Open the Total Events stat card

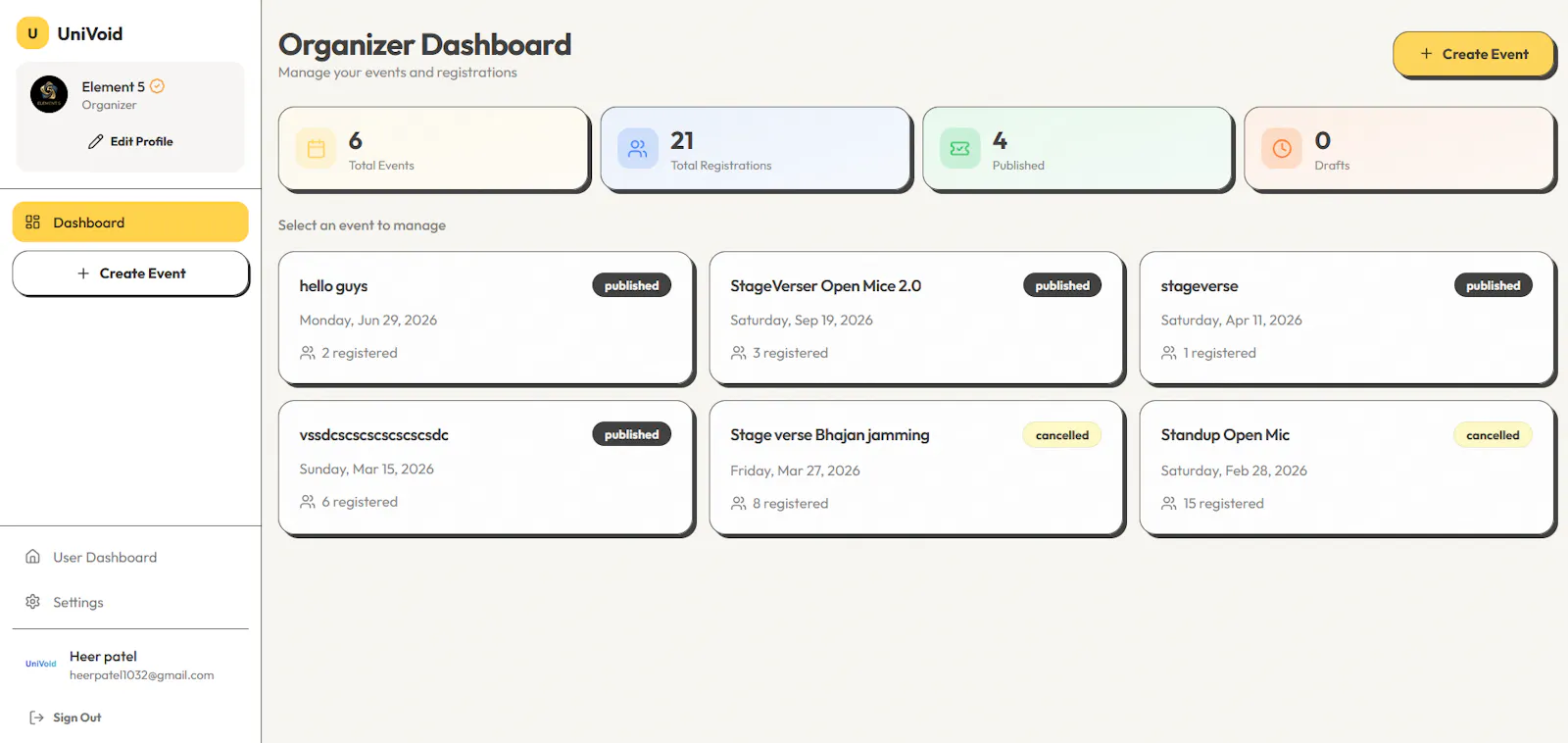(434, 149)
